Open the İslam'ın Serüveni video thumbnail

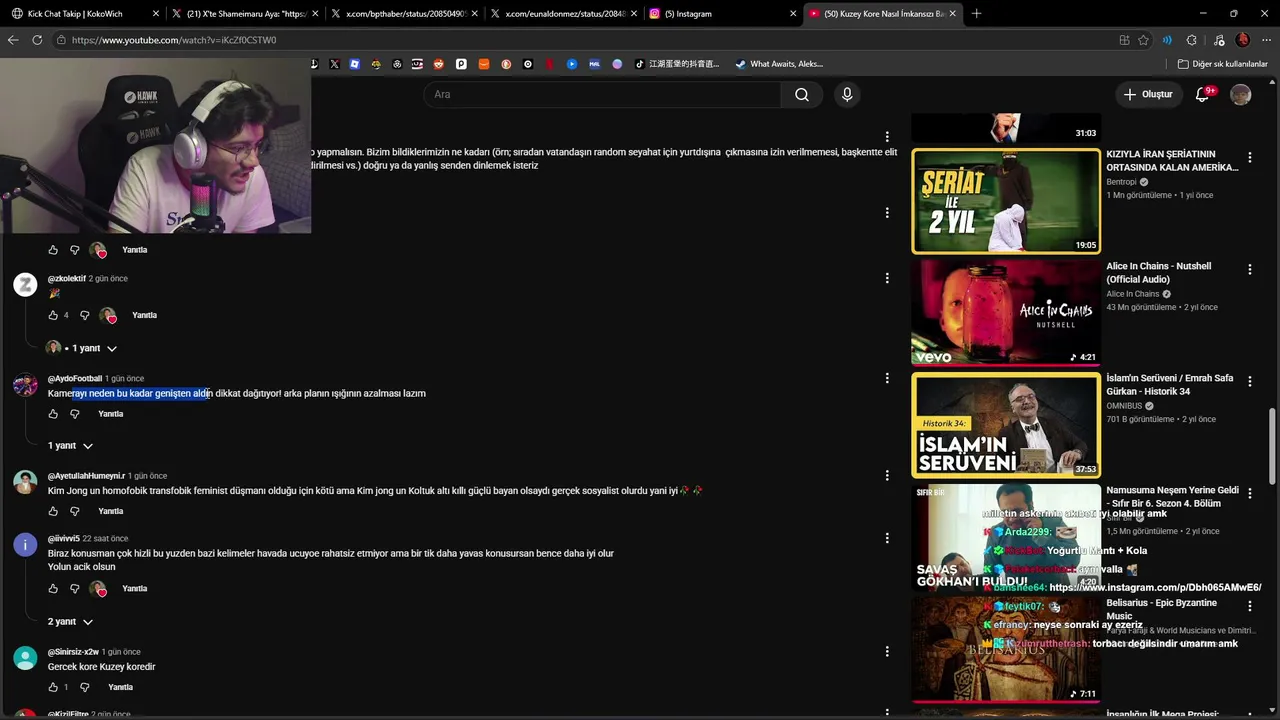pyautogui.click(x=1006, y=425)
